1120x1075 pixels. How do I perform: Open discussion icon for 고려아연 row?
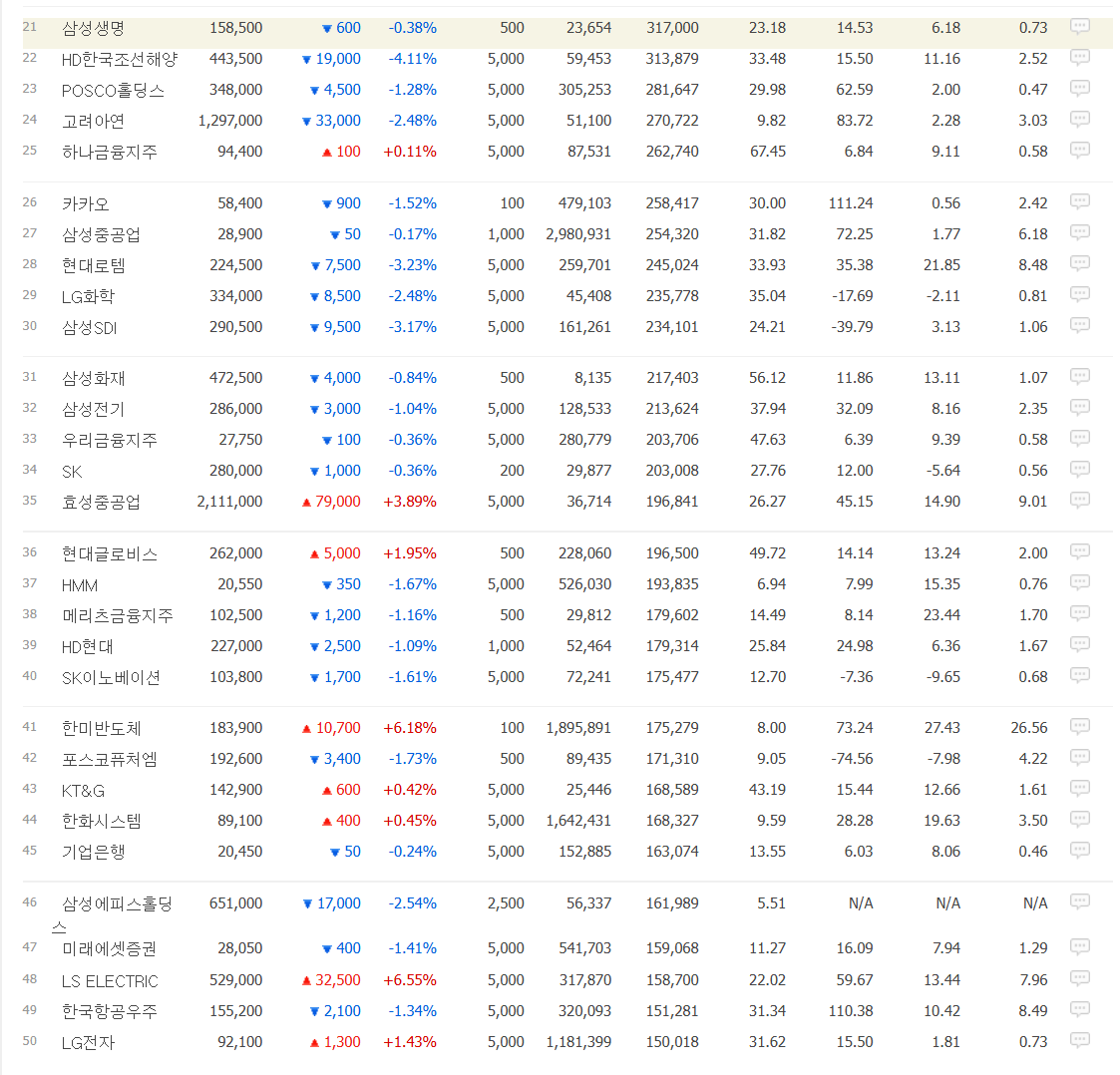(x=1079, y=119)
